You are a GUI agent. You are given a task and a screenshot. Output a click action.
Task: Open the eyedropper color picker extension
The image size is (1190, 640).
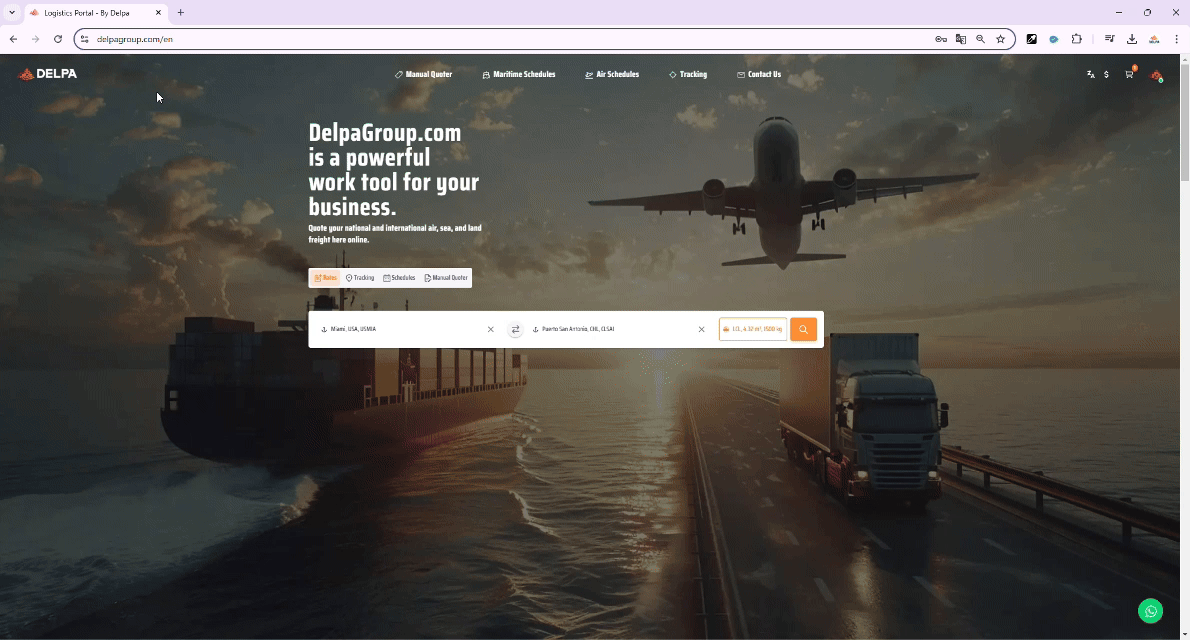click(1031, 39)
